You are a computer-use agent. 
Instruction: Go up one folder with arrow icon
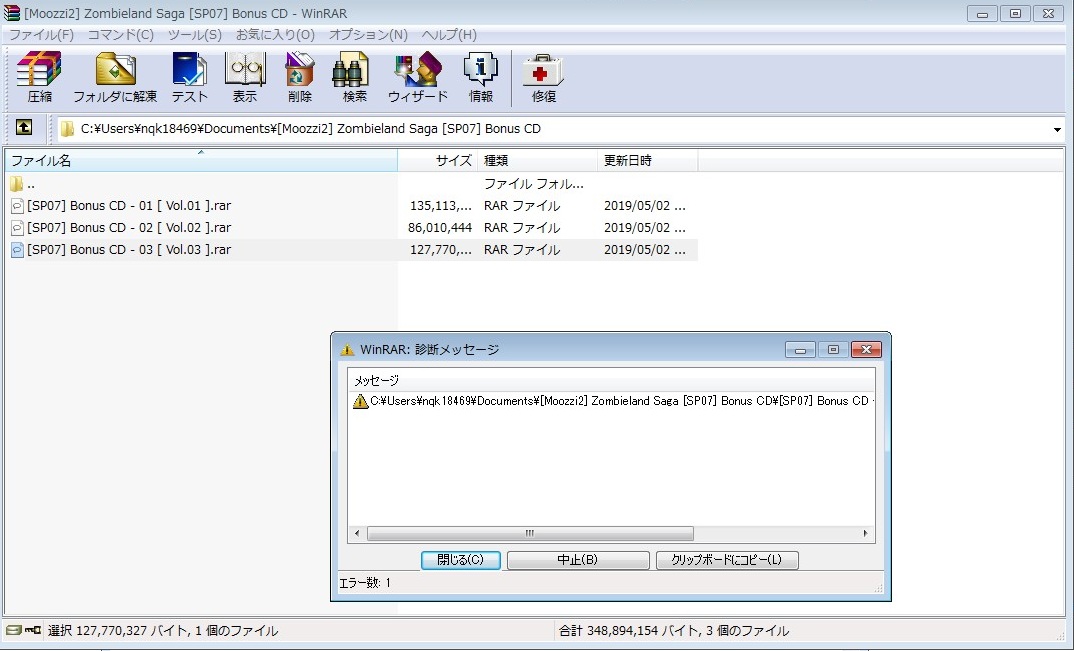(24, 127)
